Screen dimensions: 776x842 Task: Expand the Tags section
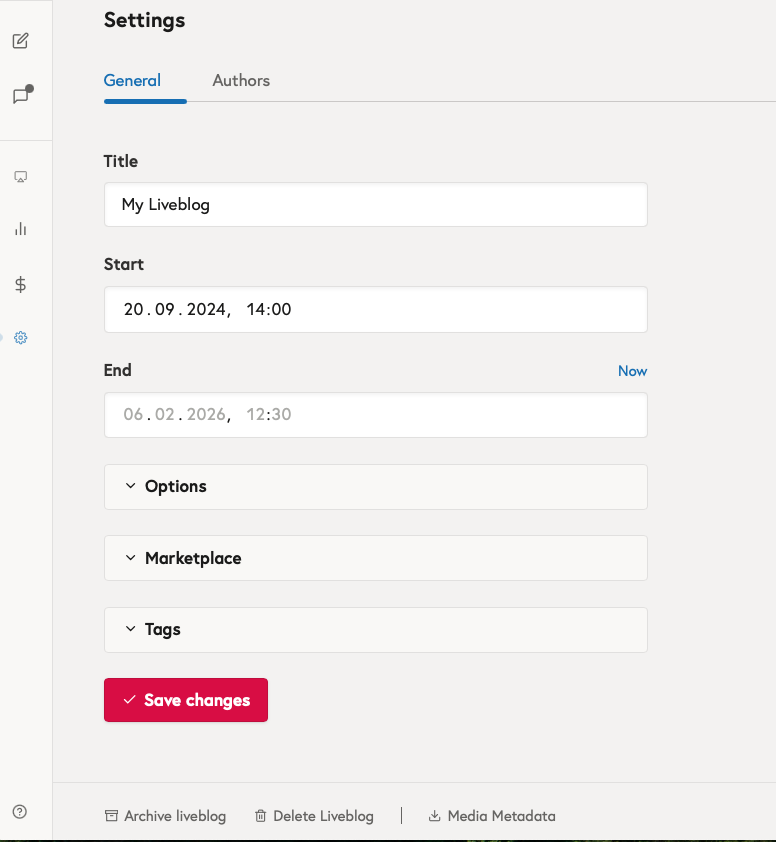point(163,629)
